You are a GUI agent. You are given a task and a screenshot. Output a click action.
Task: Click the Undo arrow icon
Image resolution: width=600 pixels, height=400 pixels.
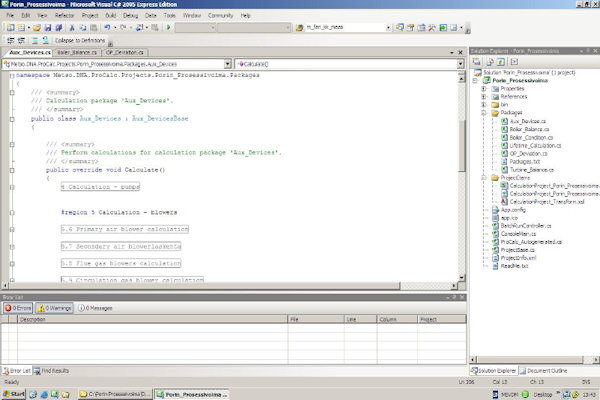click(x=107, y=28)
